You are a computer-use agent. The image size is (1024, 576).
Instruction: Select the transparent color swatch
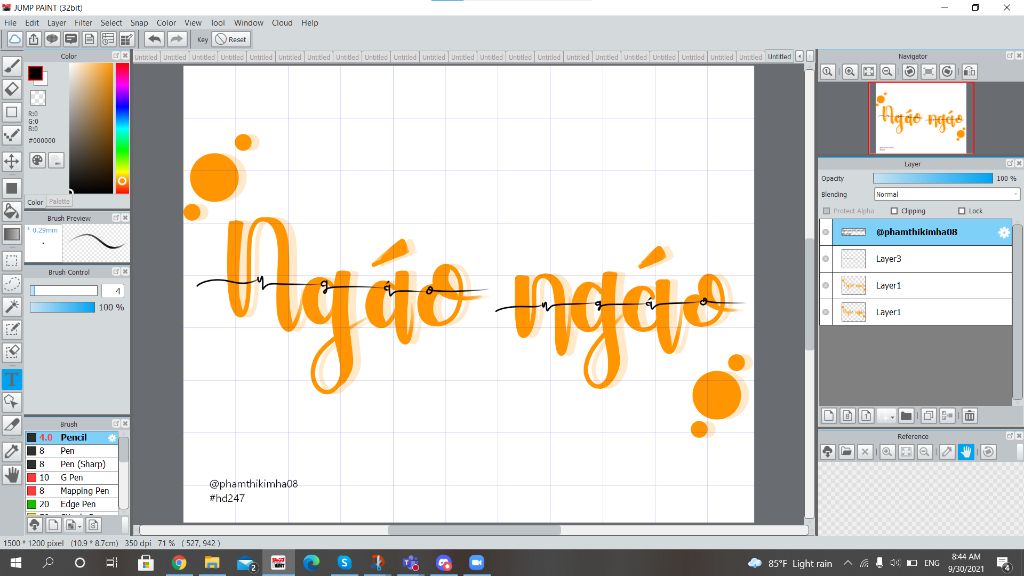(38, 98)
